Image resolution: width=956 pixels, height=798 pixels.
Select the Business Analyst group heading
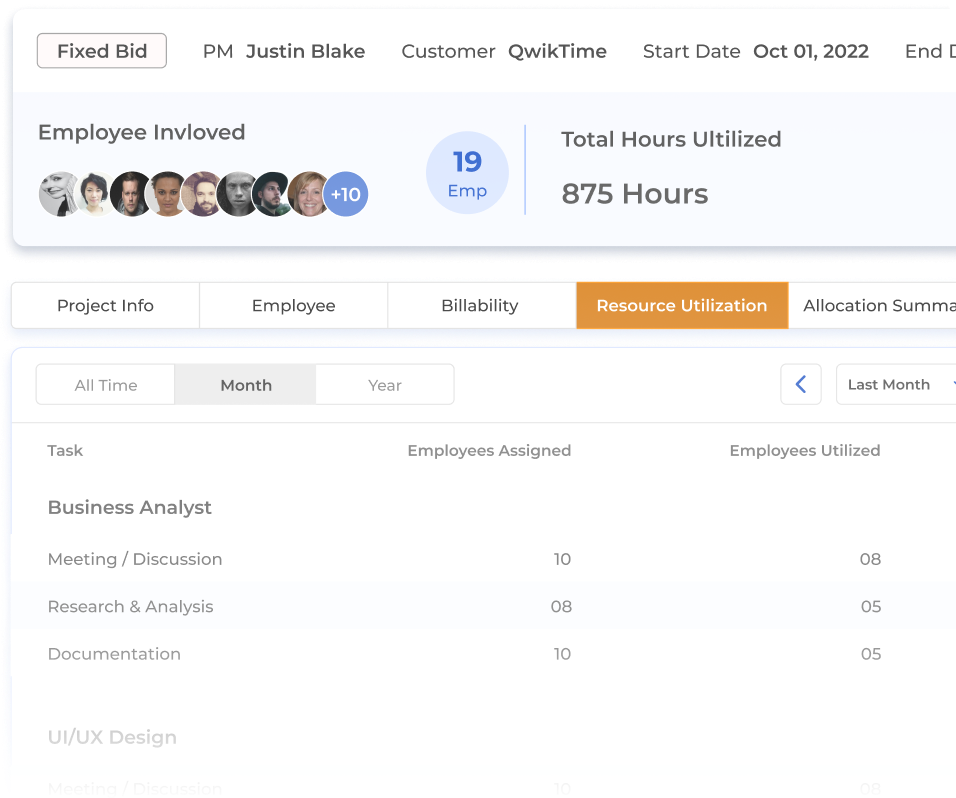(130, 507)
